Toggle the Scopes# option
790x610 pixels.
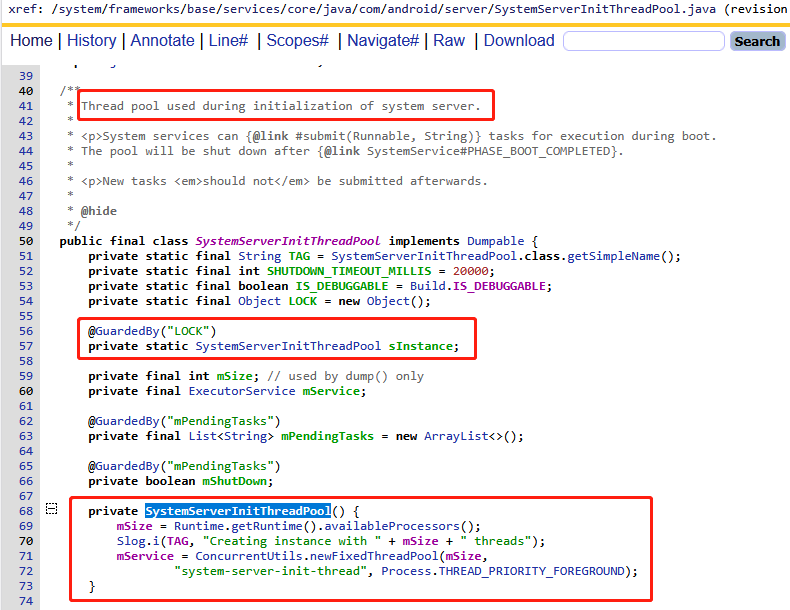[297, 41]
